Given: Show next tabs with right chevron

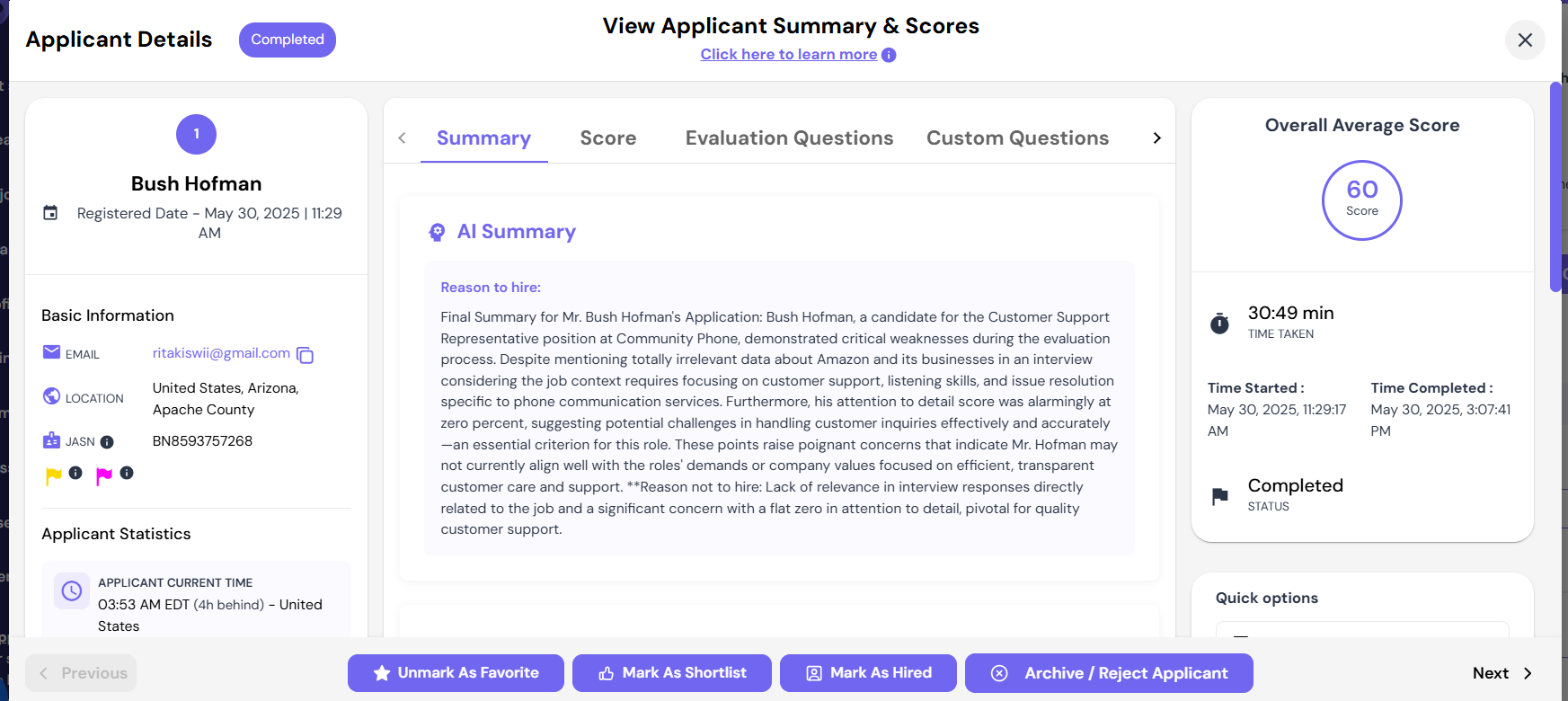Looking at the screenshot, I should click(x=1156, y=138).
